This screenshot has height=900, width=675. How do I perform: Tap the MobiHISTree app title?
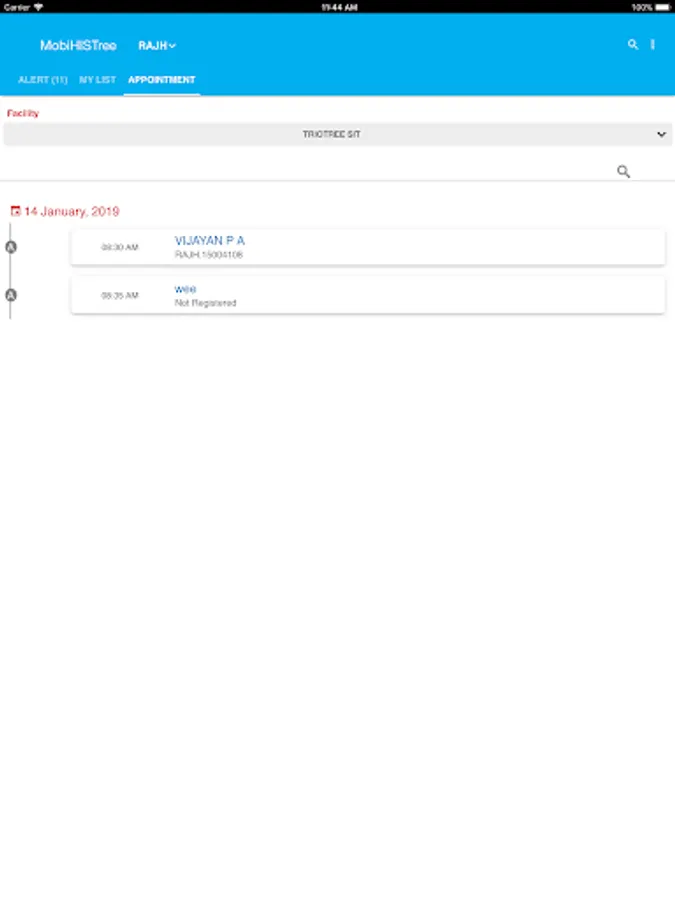(x=78, y=45)
